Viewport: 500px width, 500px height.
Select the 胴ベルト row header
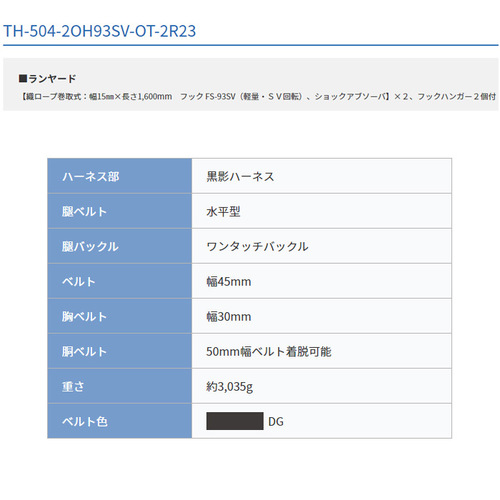click(x=120, y=351)
